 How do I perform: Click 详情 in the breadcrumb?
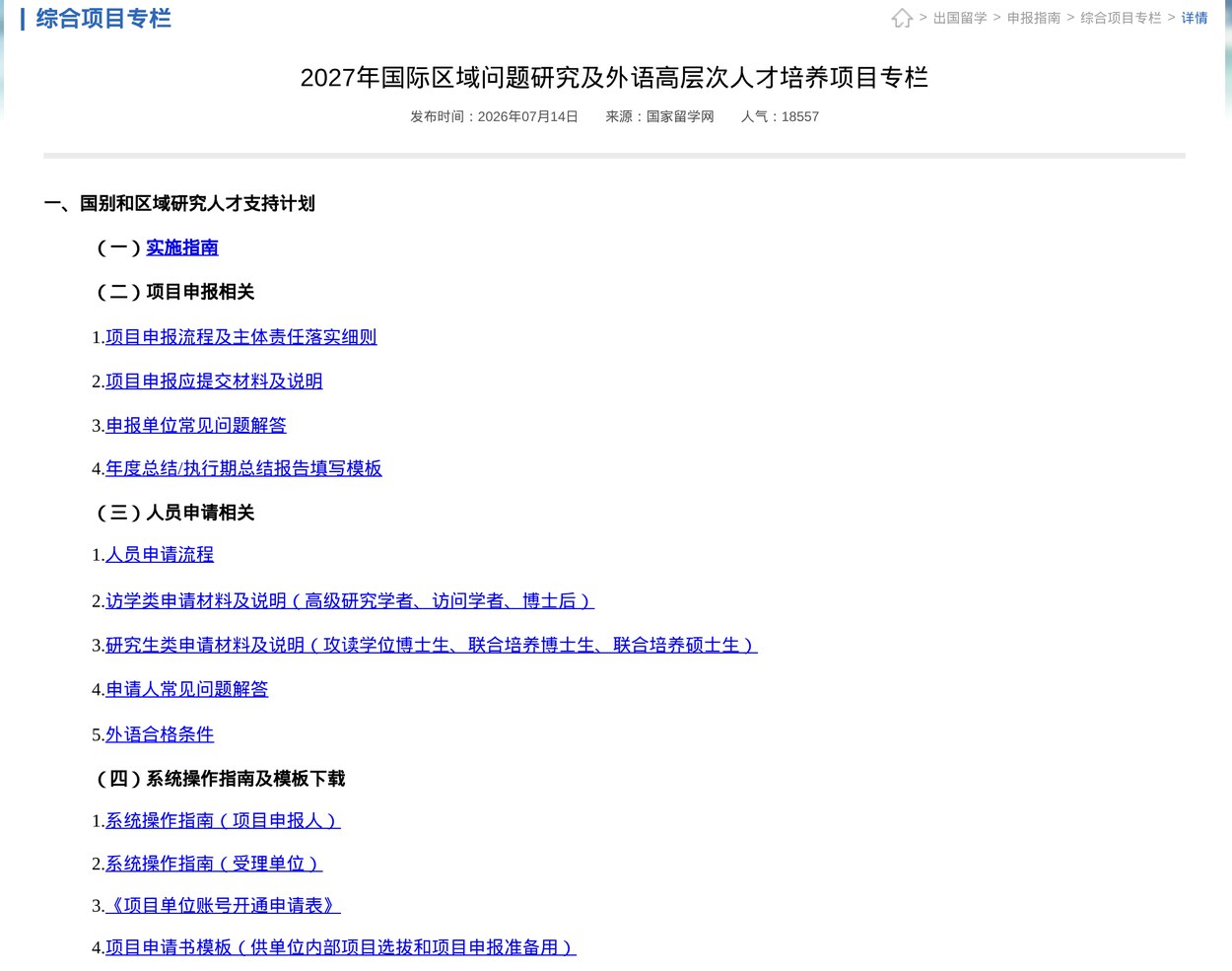(1195, 18)
